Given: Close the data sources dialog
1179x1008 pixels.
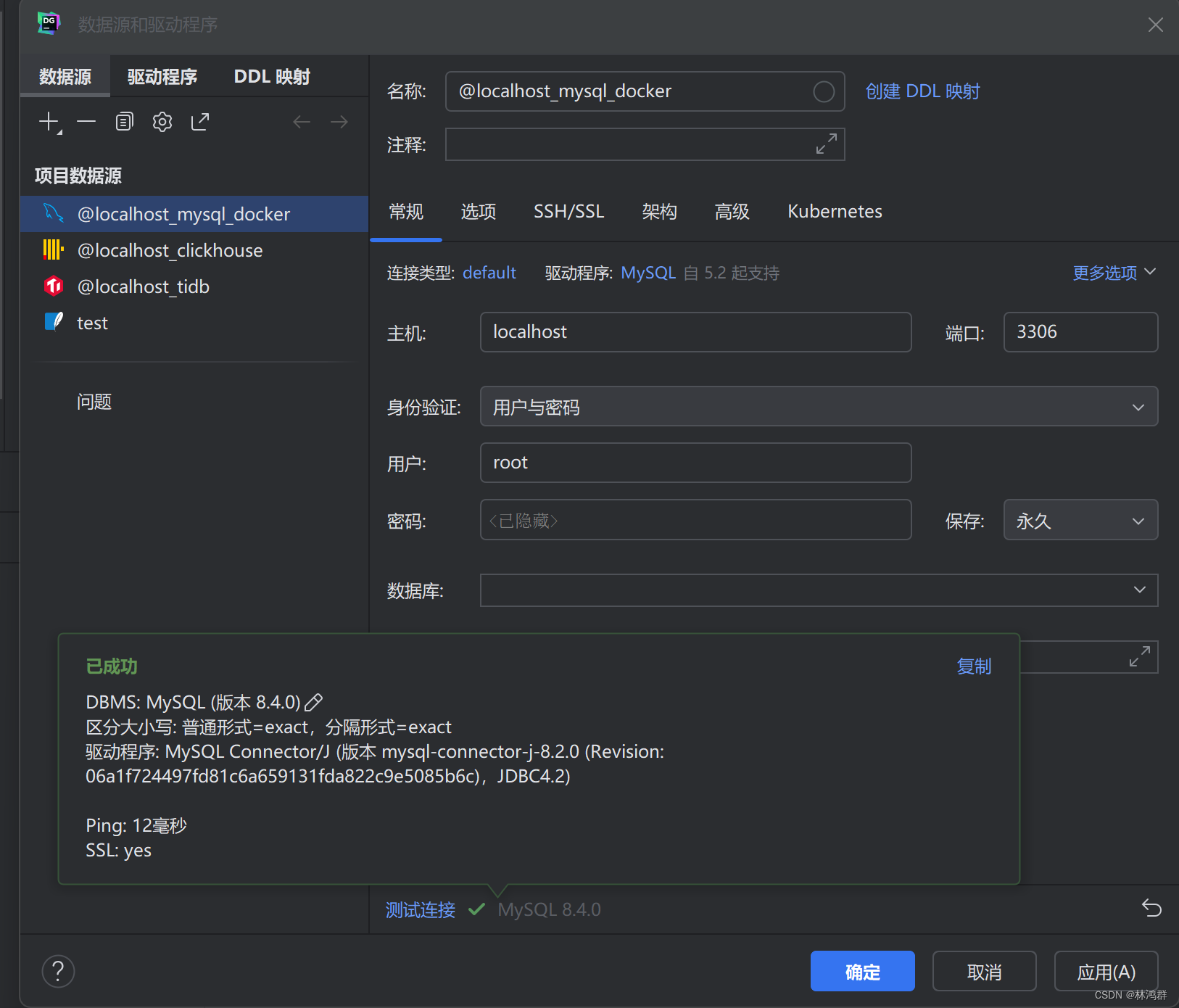Looking at the screenshot, I should pos(1156,25).
